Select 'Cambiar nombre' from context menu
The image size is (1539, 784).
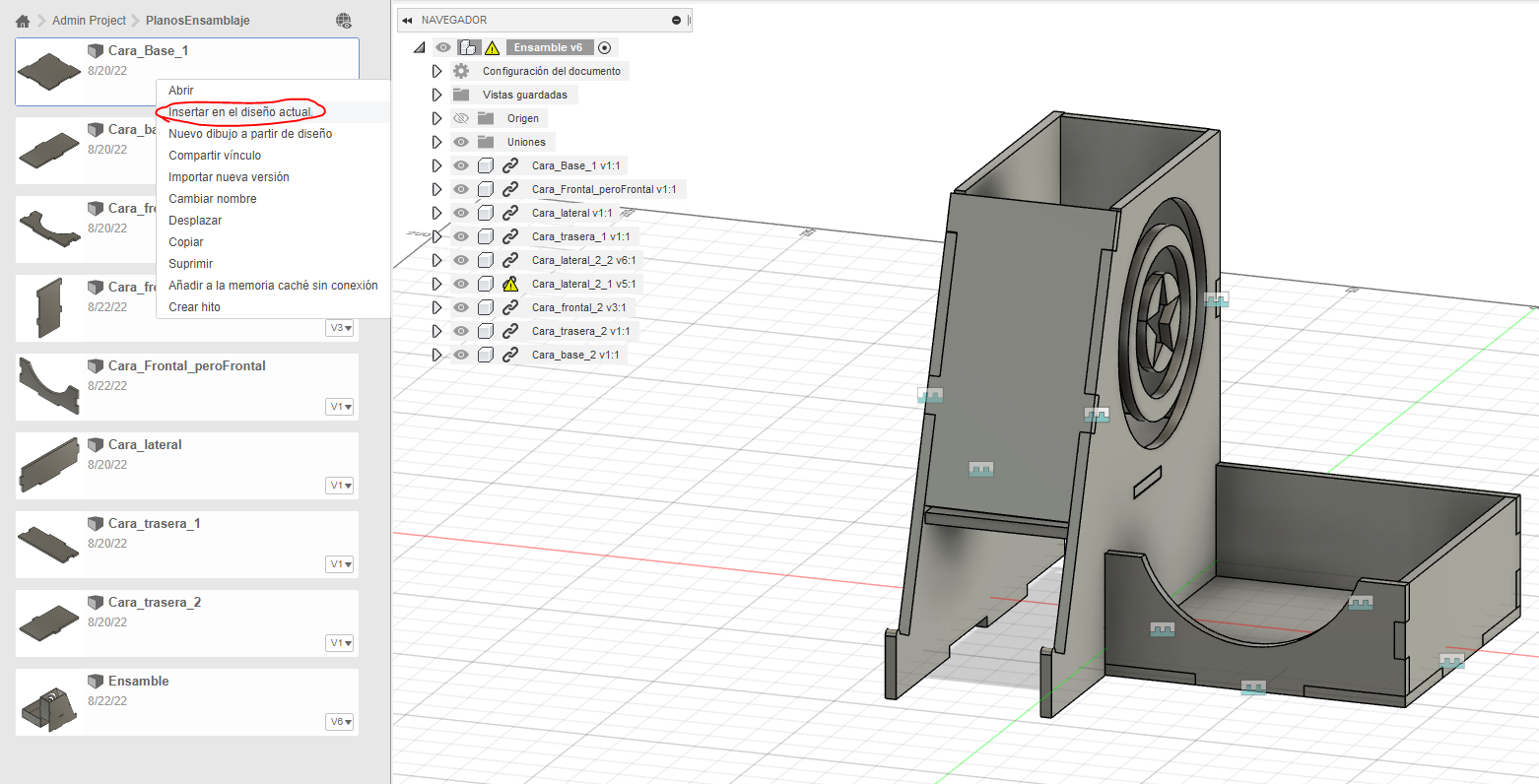pos(213,199)
